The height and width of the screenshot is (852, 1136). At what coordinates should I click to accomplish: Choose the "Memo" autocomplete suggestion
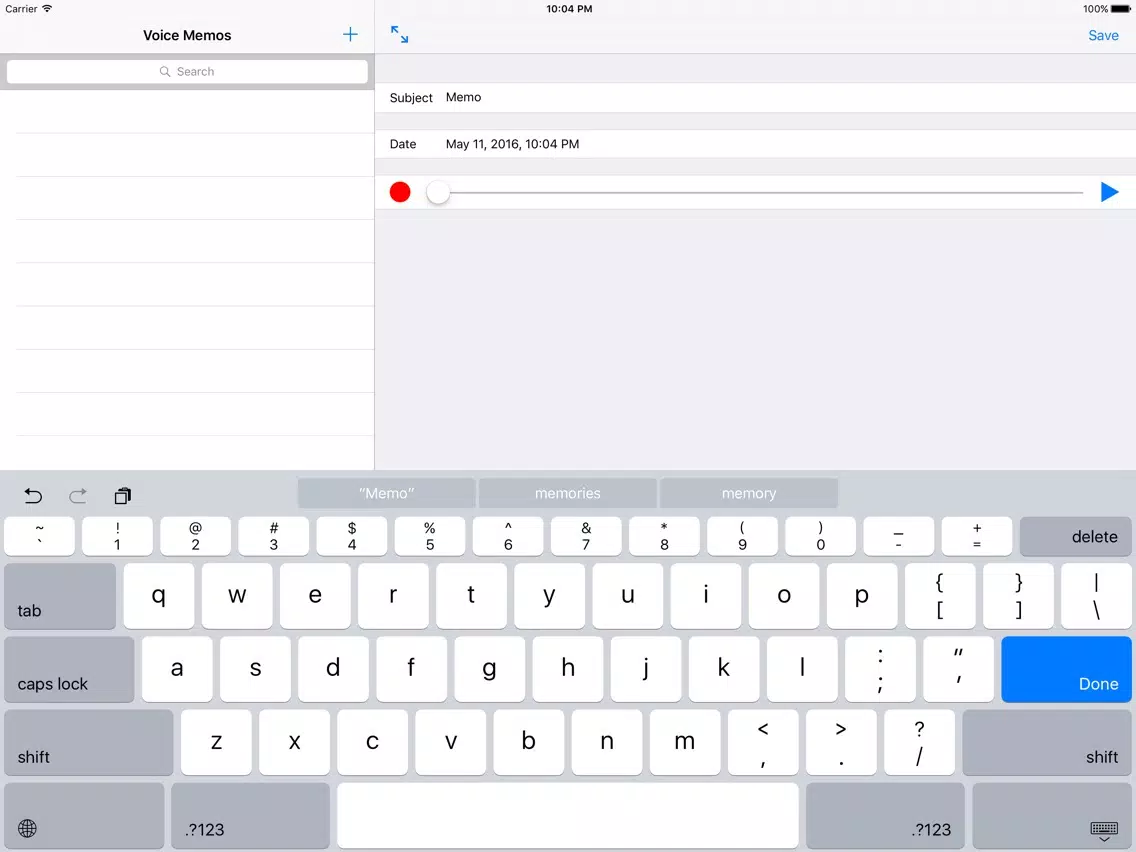click(386, 493)
